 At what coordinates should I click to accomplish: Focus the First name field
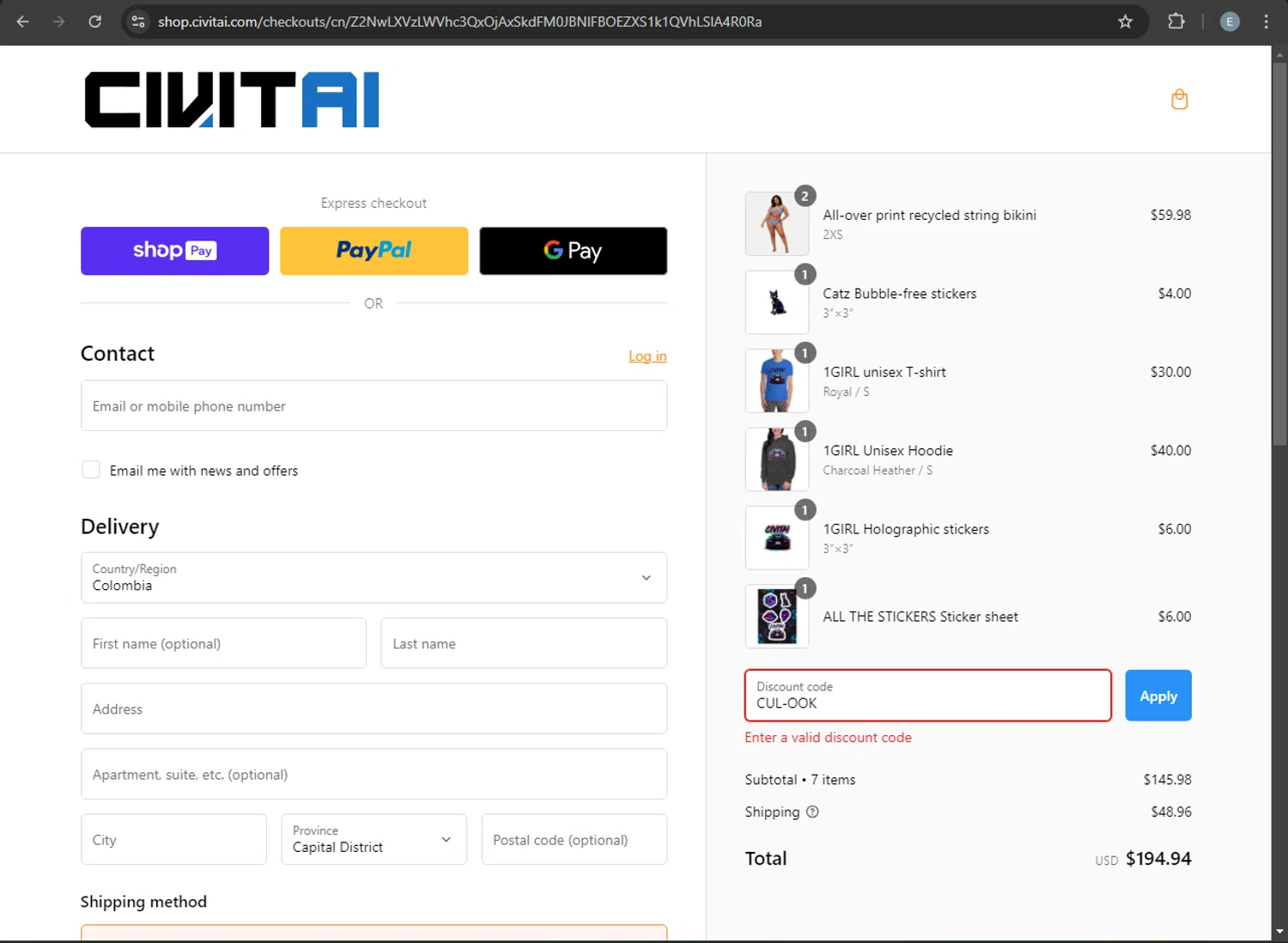(223, 643)
